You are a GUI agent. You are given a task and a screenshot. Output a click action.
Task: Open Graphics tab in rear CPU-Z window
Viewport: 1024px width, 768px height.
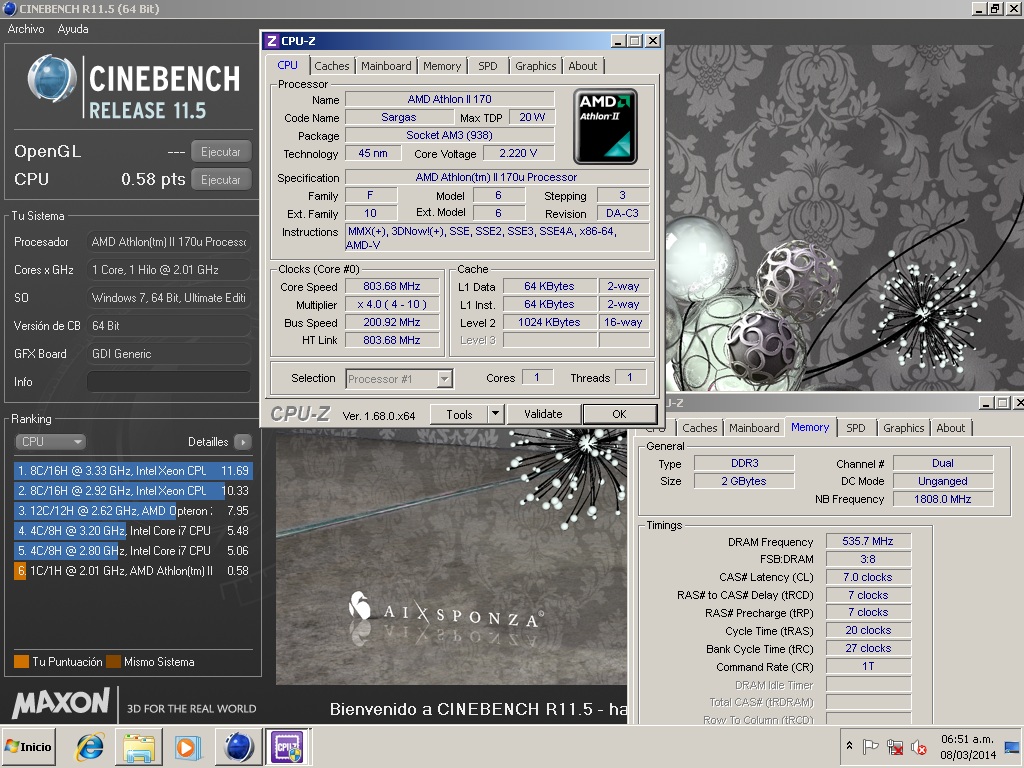pos(903,428)
